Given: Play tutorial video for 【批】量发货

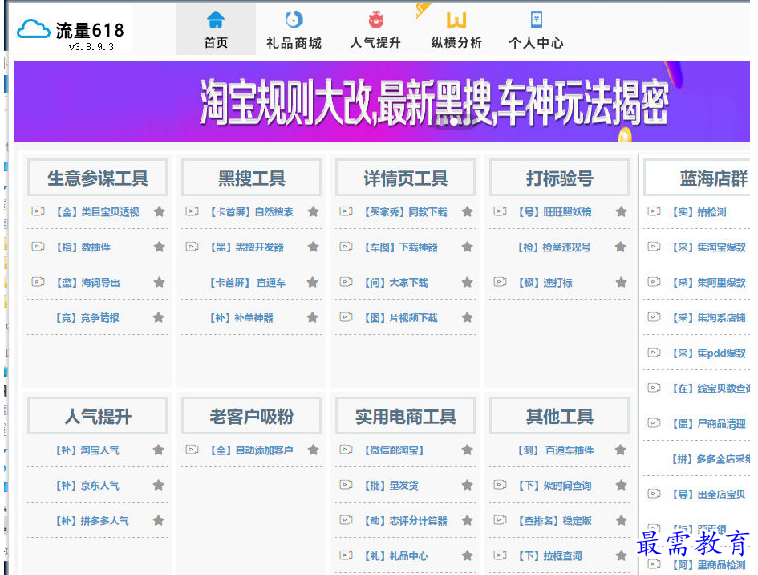Looking at the screenshot, I should tap(346, 485).
